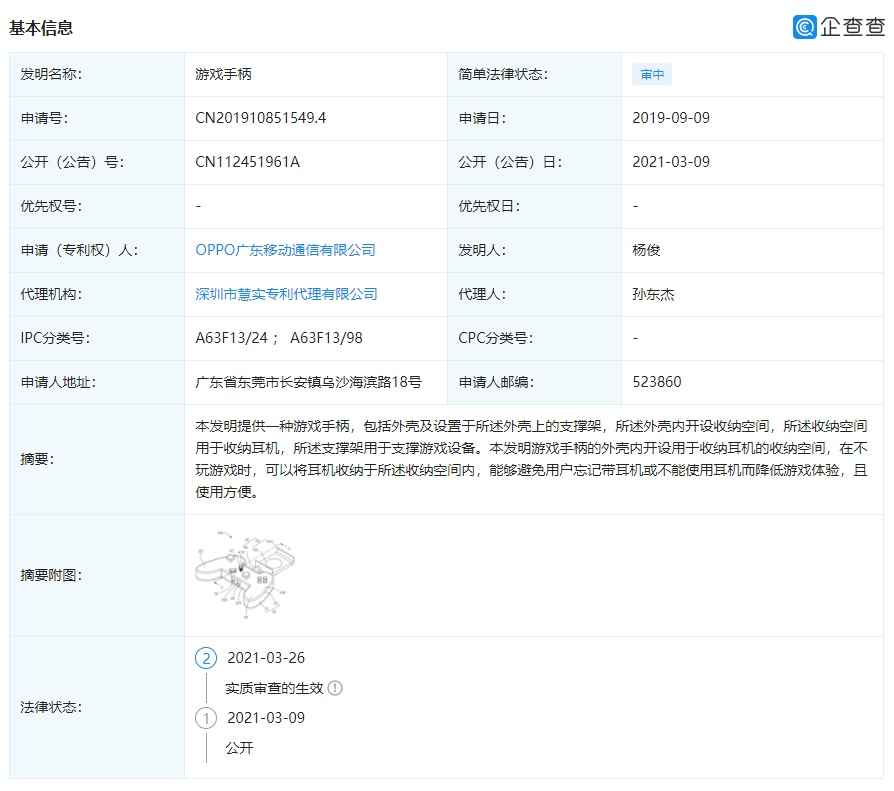Viewport: 894px width, 791px height.
Task: Click the 实质审查的生效 status text
Action: pyautogui.click(x=274, y=688)
